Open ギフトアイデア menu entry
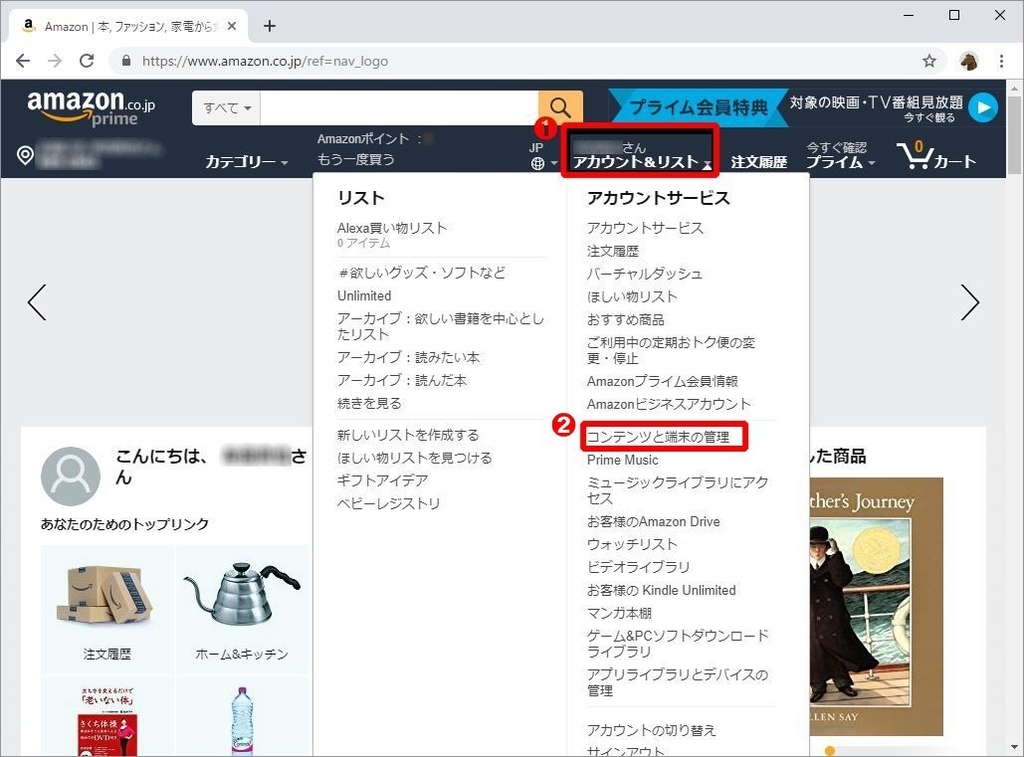This screenshot has height=757, width=1024. point(383,481)
